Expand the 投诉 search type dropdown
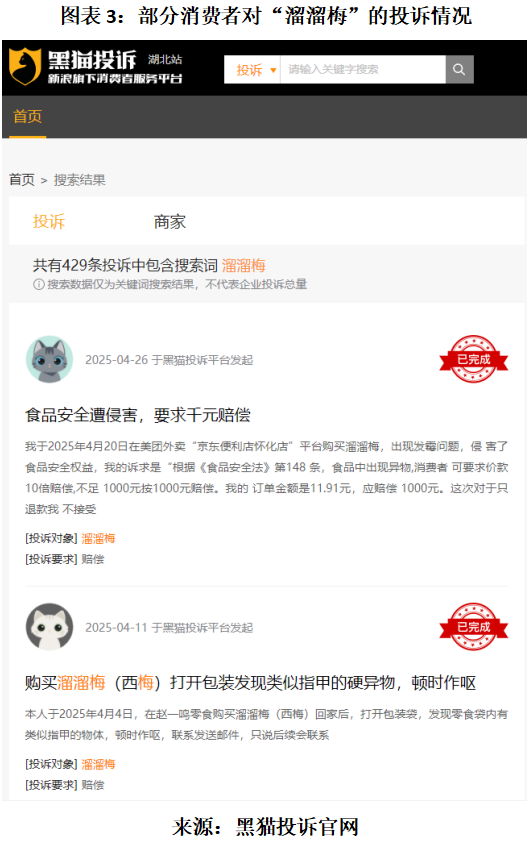 (x=252, y=70)
